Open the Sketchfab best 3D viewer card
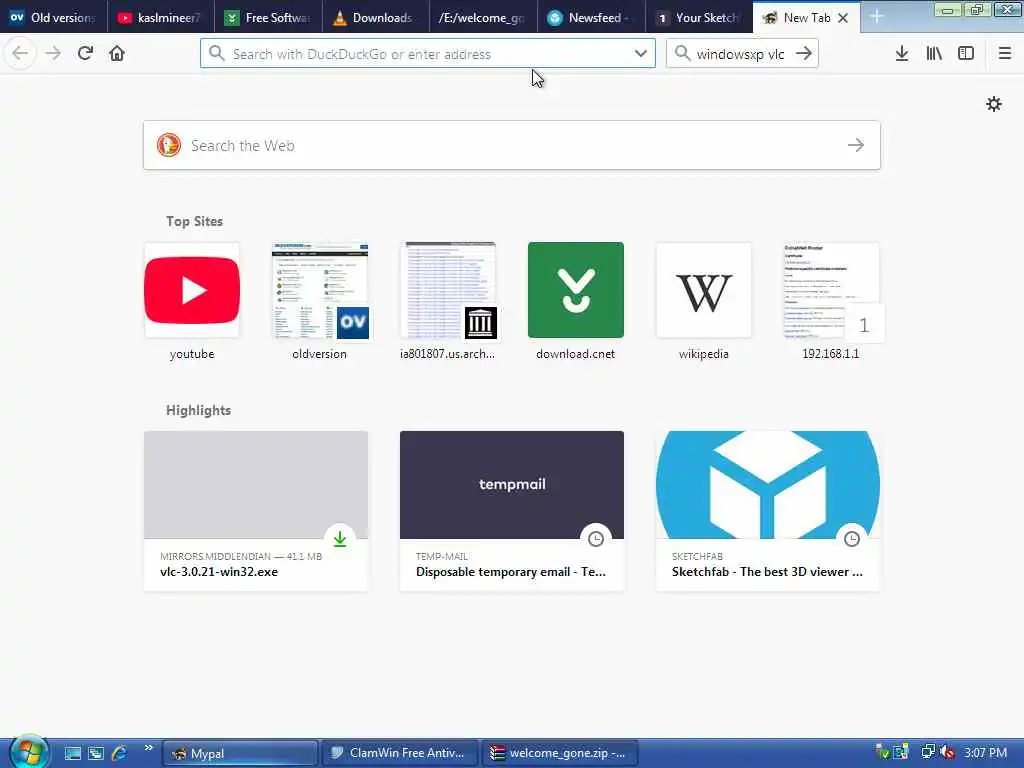 coord(768,511)
